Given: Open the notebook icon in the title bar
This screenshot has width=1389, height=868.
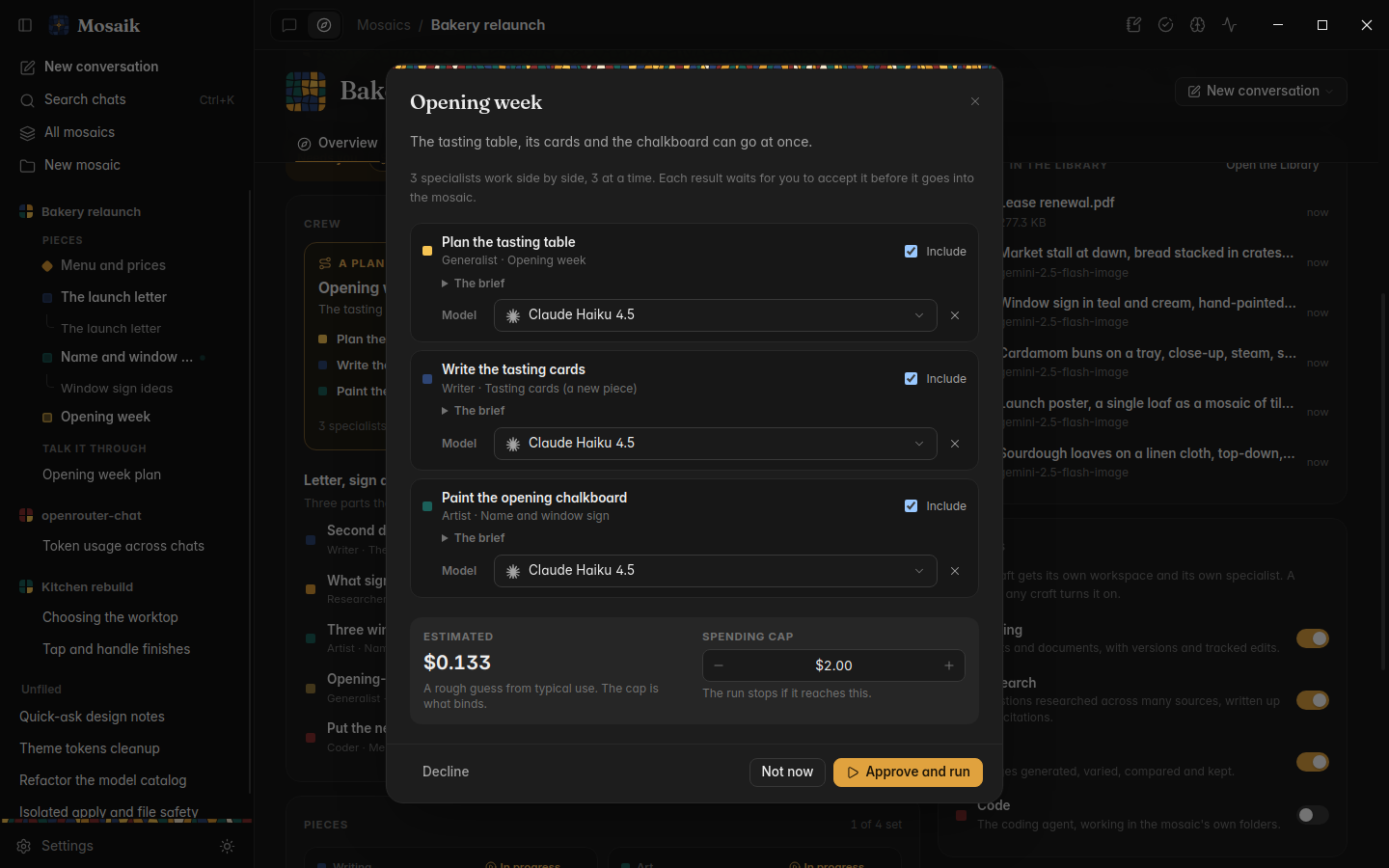Looking at the screenshot, I should pos(1134,25).
